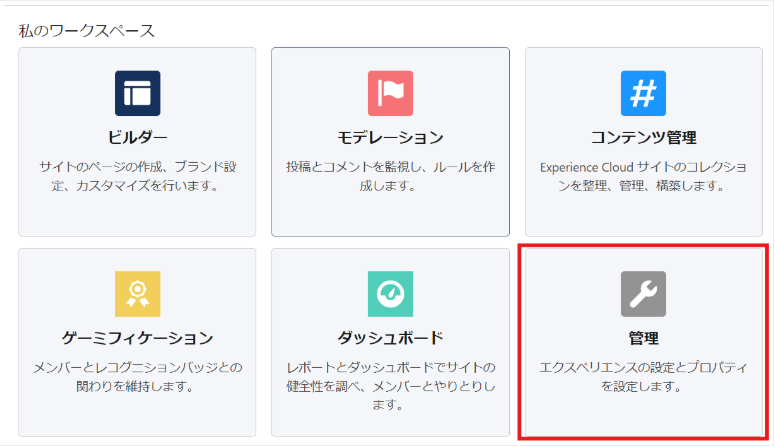Image resolution: width=775 pixels, height=447 pixels.
Task: Open the モデレーション tile title
Action: coord(390,137)
